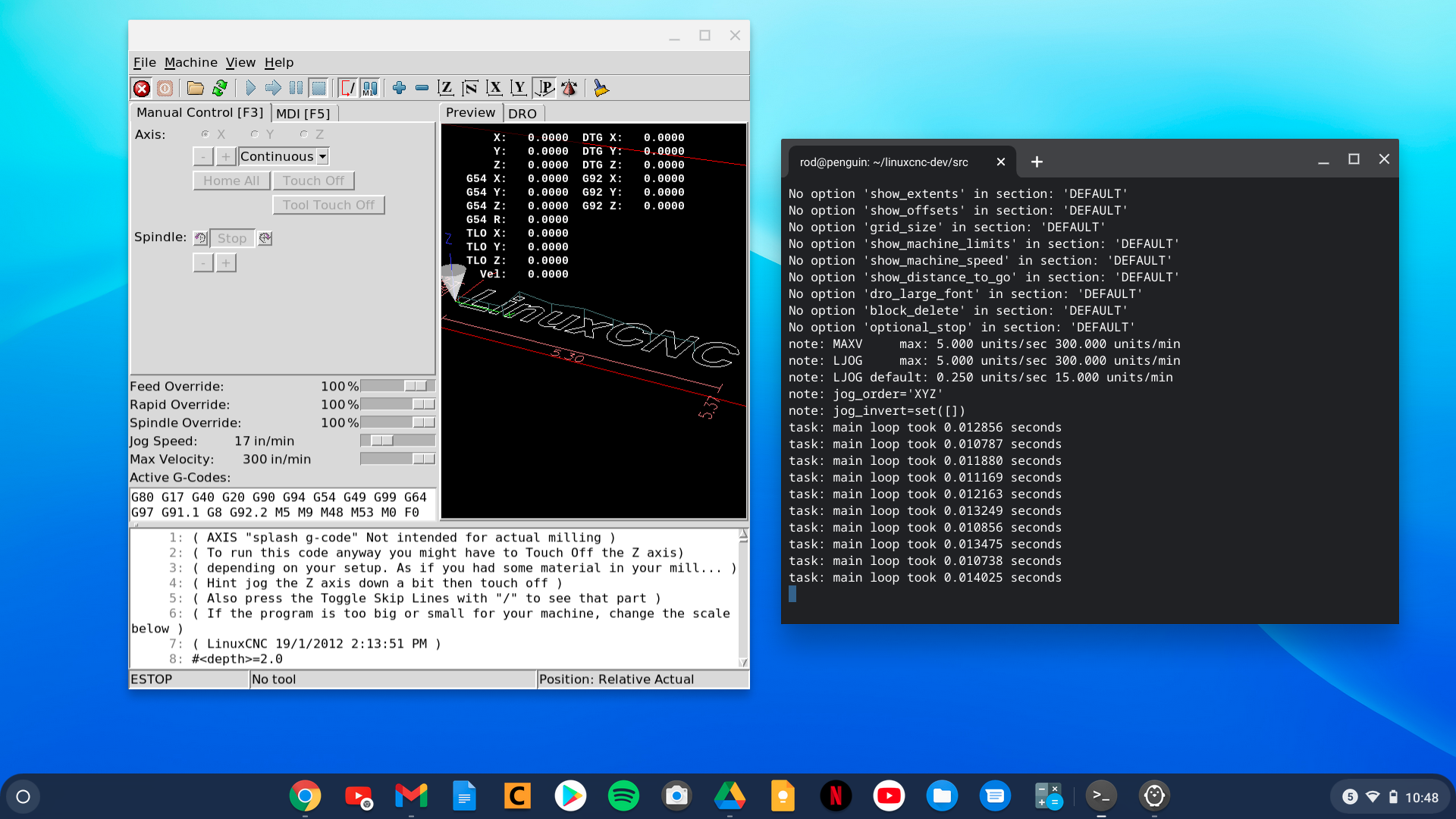Open View menu

click(x=240, y=63)
